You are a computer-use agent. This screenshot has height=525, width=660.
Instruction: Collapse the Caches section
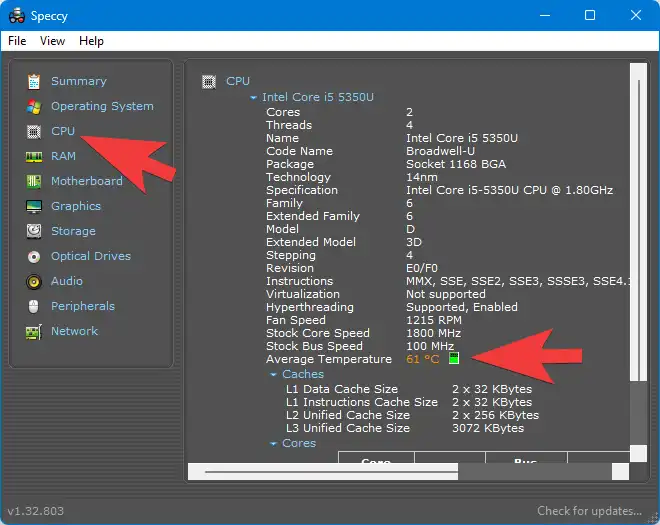274,374
